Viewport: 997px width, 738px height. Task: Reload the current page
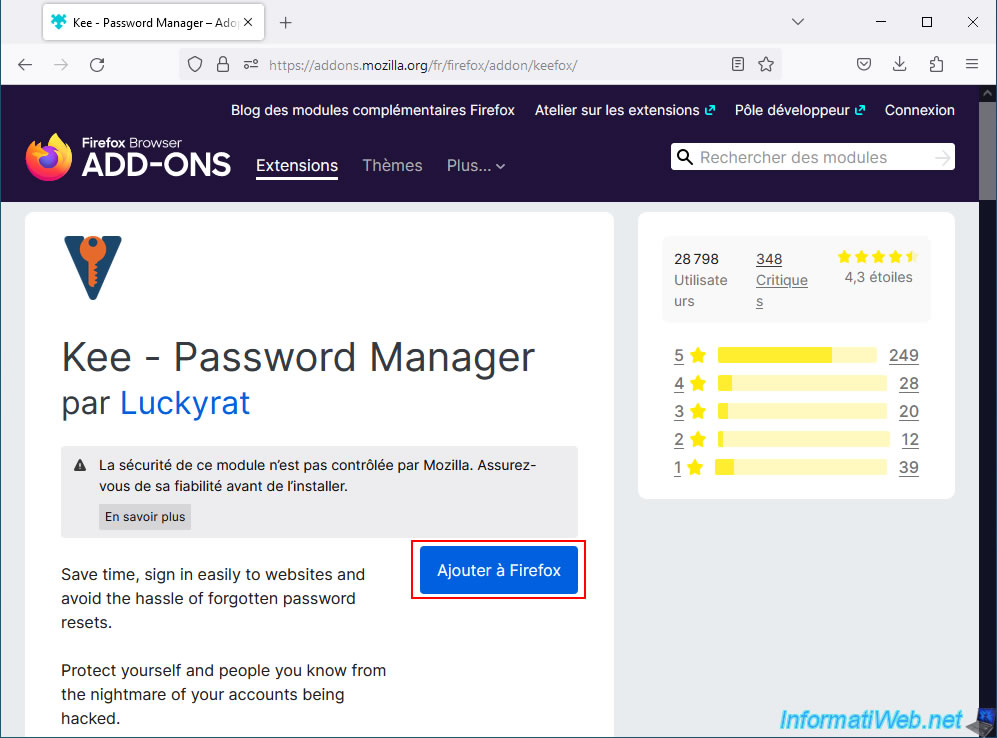point(97,65)
